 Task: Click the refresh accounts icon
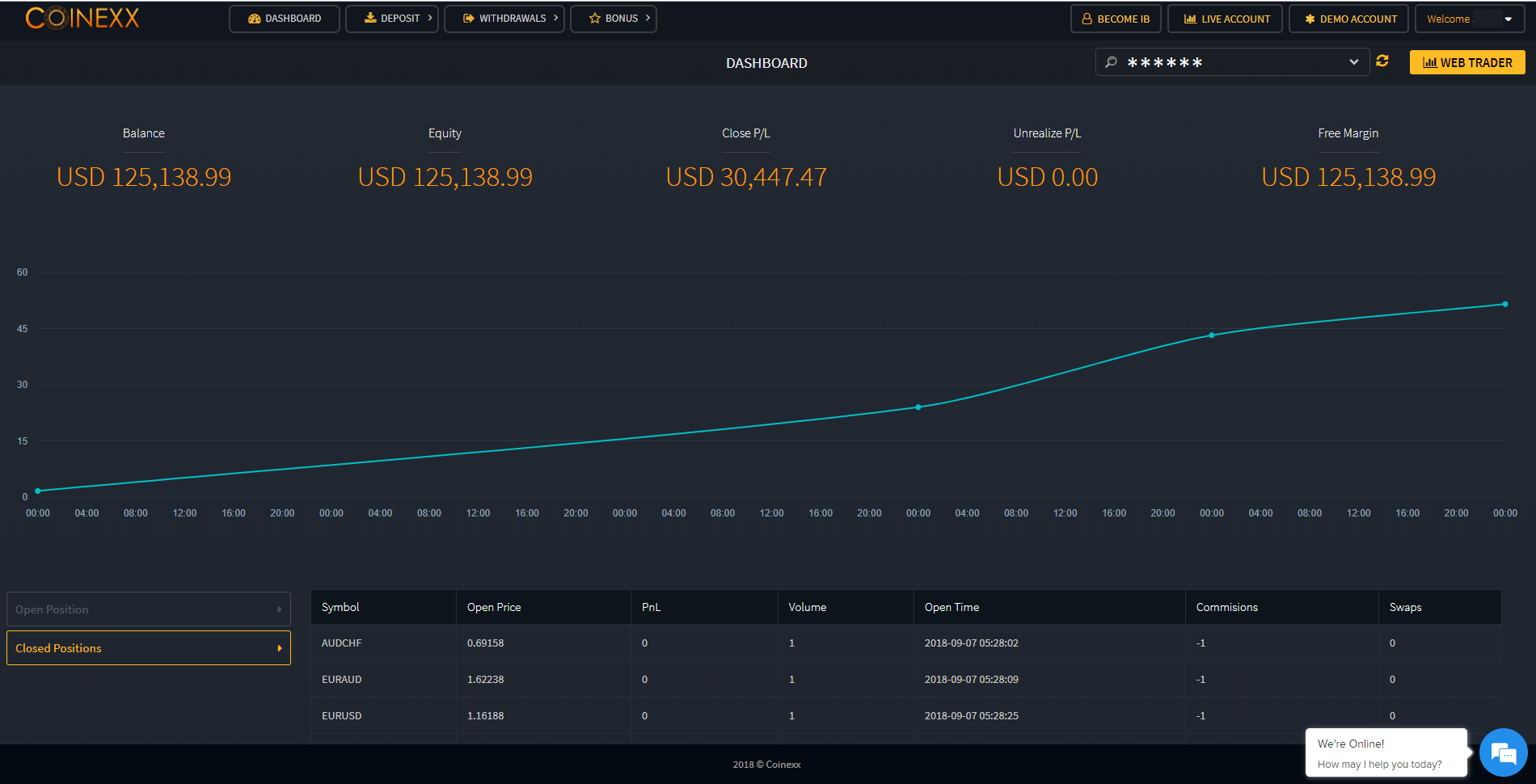[x=1382, y=61]
